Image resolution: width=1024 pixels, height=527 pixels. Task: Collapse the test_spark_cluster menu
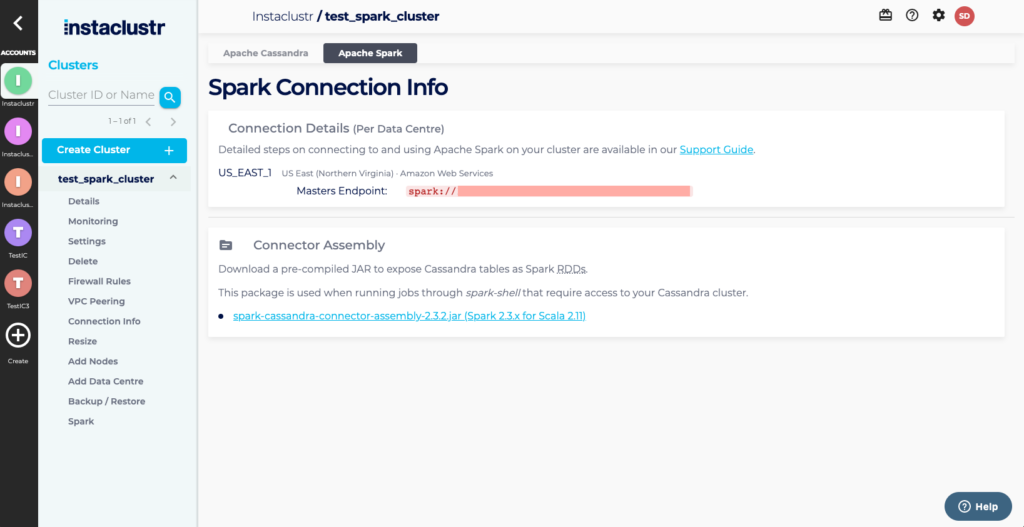(173, 178)
